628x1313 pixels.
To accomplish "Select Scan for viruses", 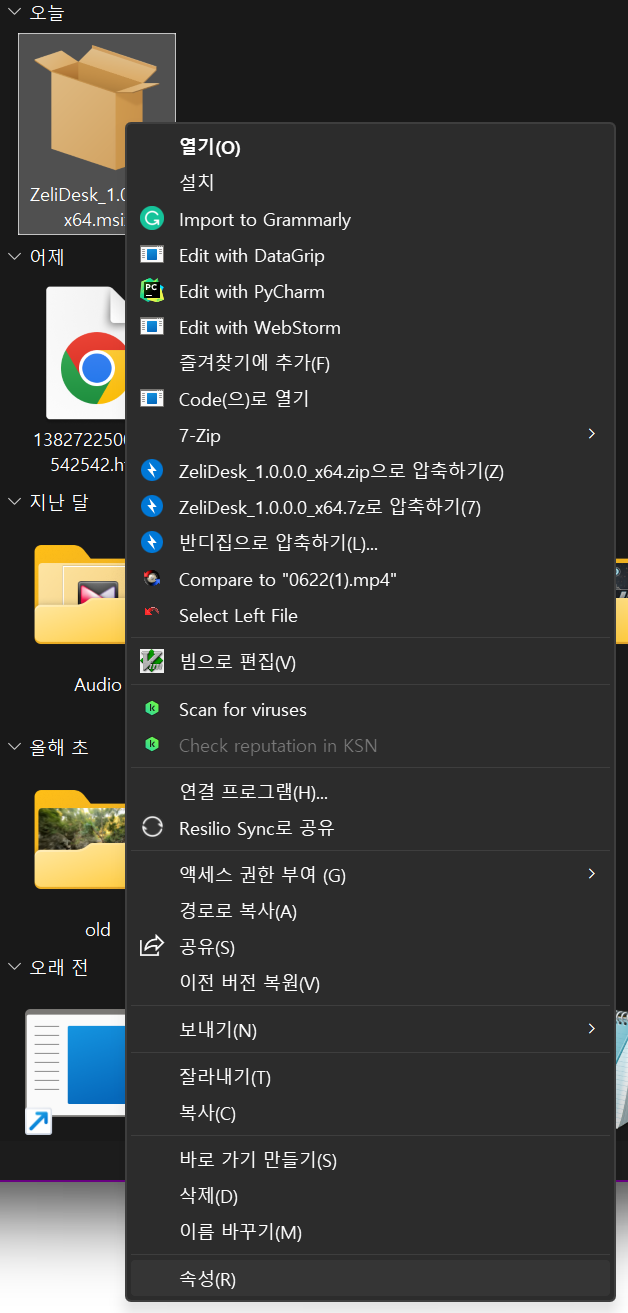I will pos(370,709).
